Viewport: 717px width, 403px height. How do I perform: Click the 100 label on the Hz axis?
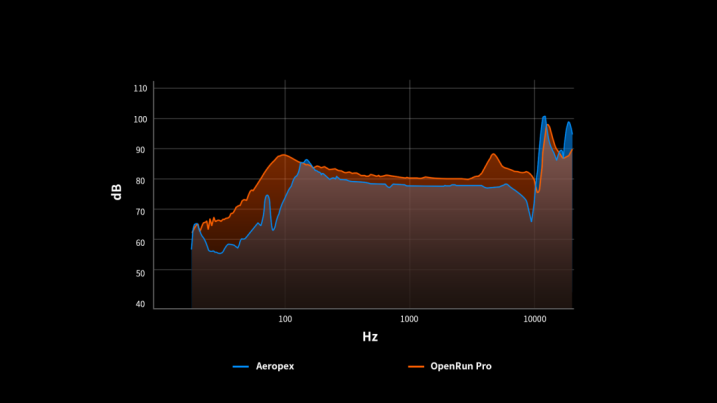point(285,319)
